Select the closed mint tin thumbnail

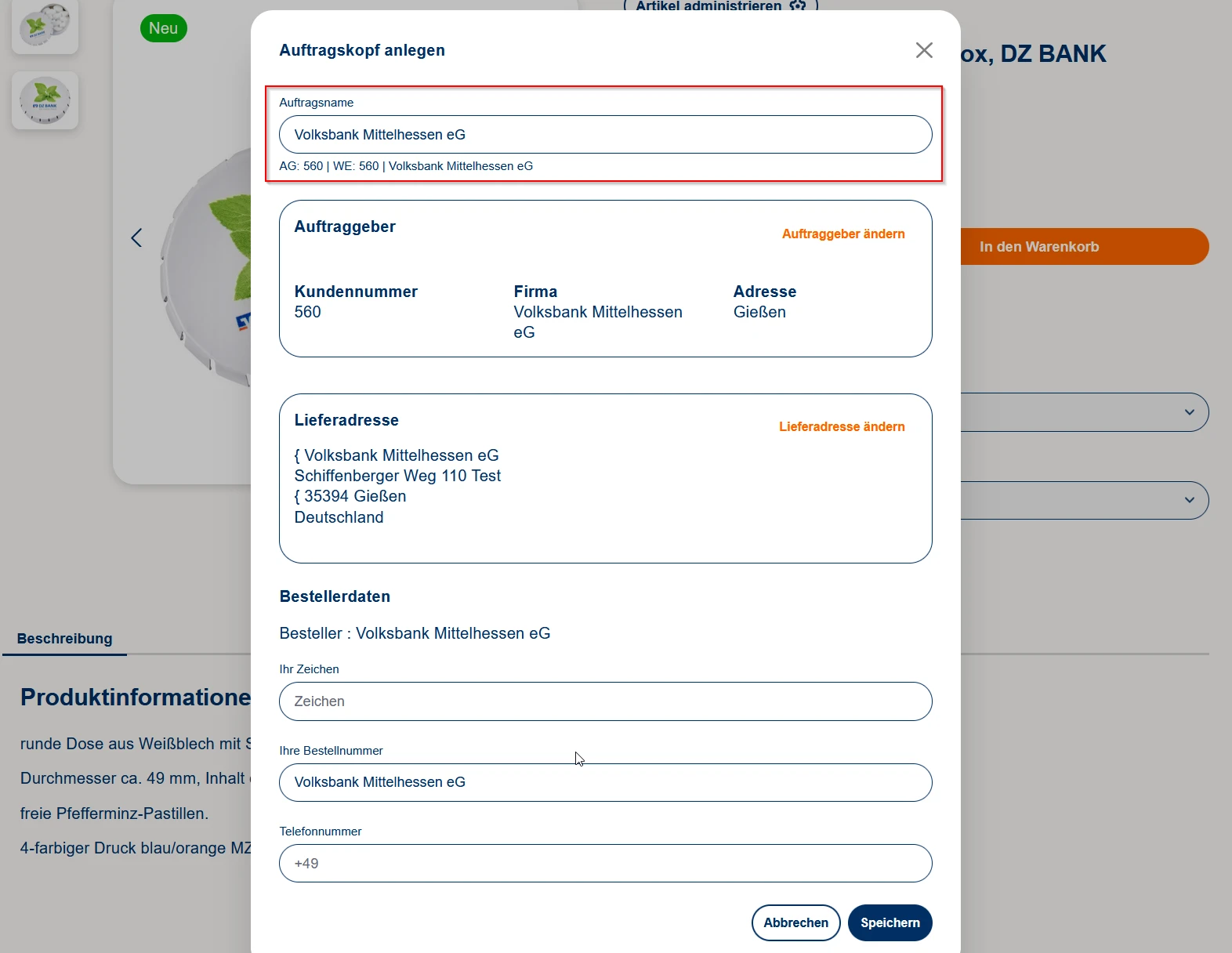coord(45,100)
